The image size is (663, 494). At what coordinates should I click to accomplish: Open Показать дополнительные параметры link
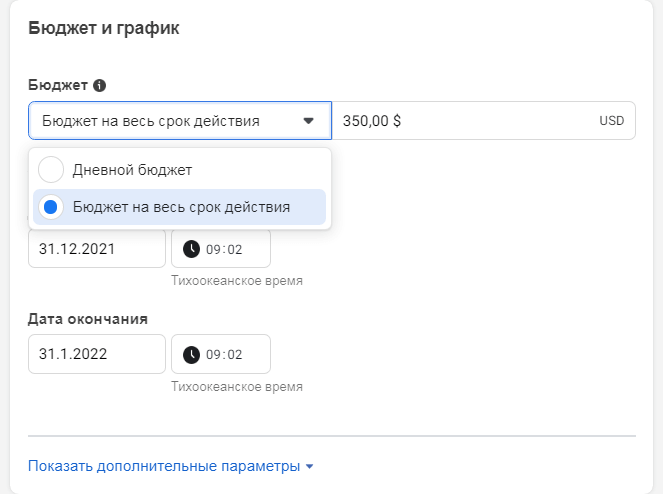tap(164, 466)
